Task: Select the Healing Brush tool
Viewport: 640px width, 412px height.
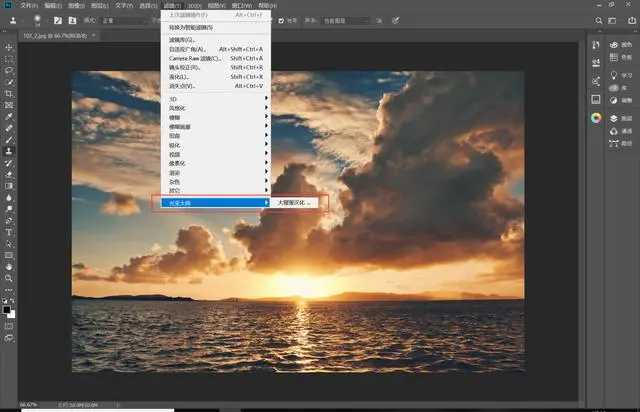Action: tap(9, 128)
